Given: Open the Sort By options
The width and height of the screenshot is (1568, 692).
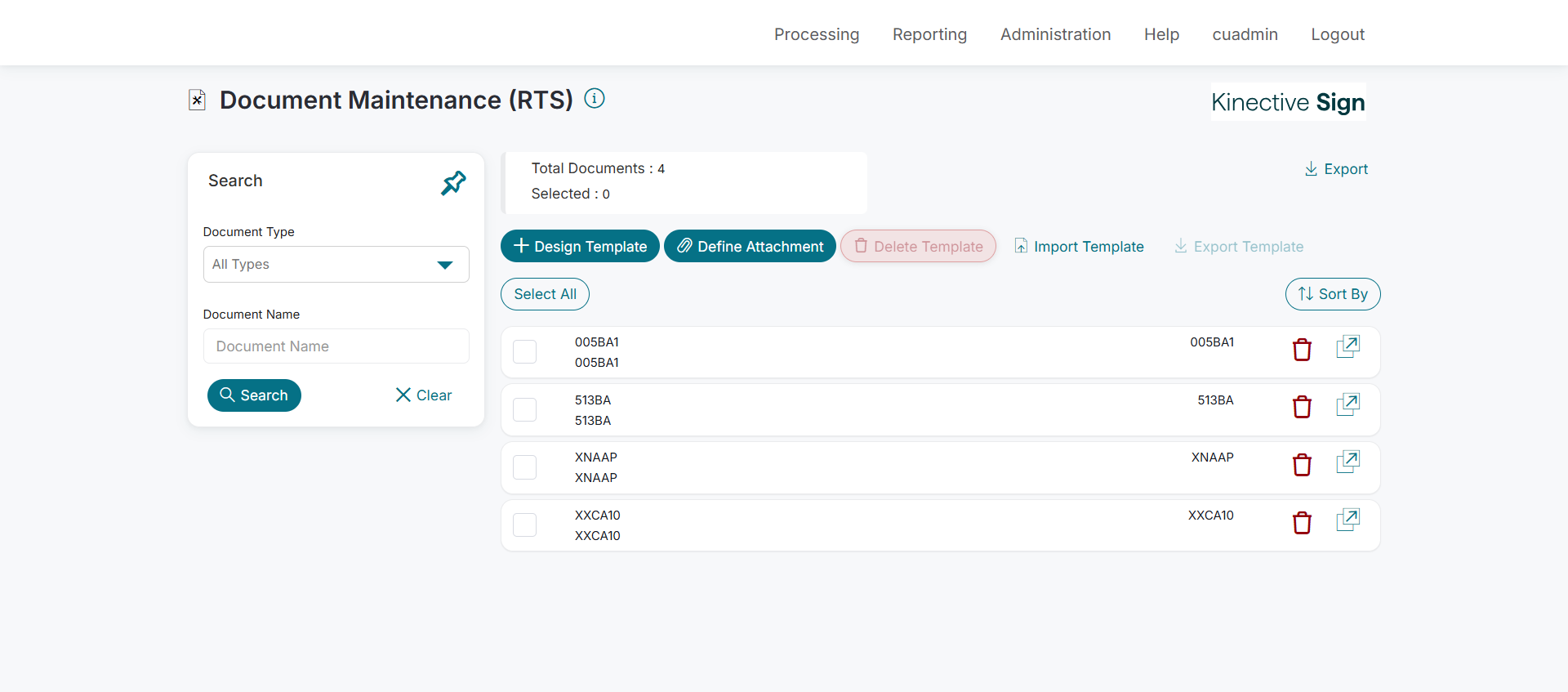Looking at the screenshot, I should (1332, 294).
